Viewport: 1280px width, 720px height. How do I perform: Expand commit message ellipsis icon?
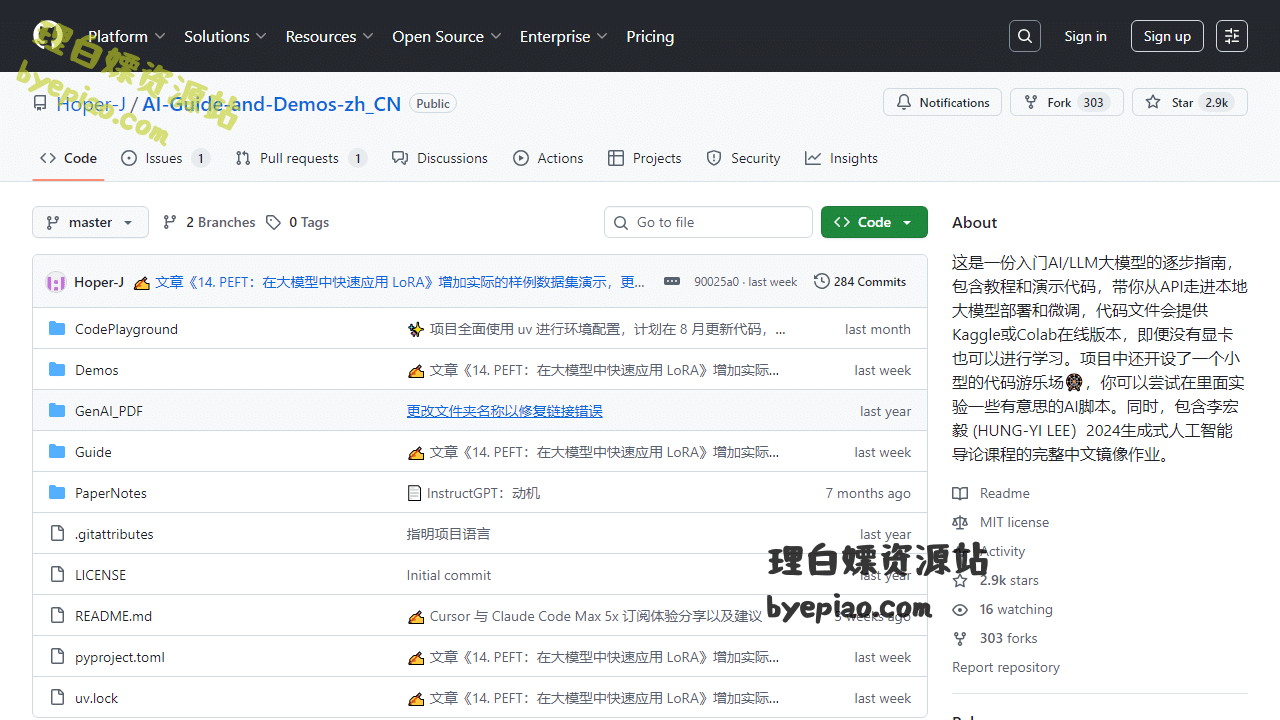click(672, 282)
